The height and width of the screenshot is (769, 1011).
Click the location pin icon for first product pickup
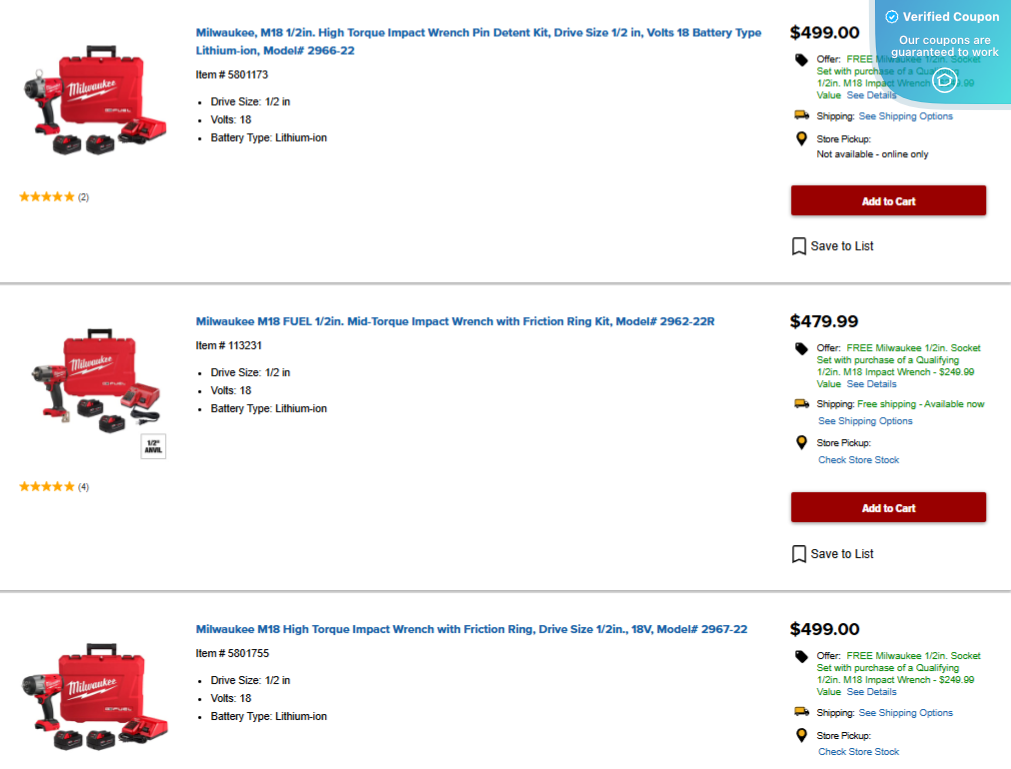[x=800, y=136]
